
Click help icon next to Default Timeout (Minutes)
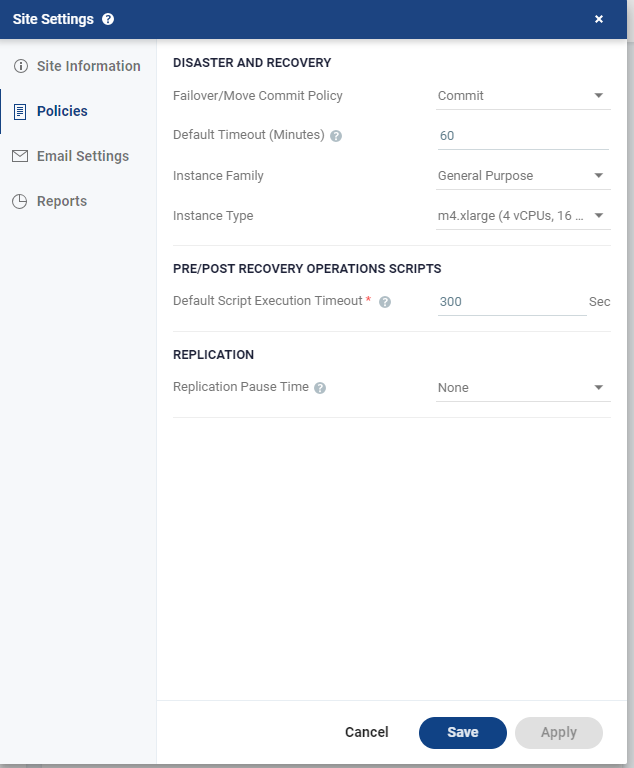tap(336, 136)
